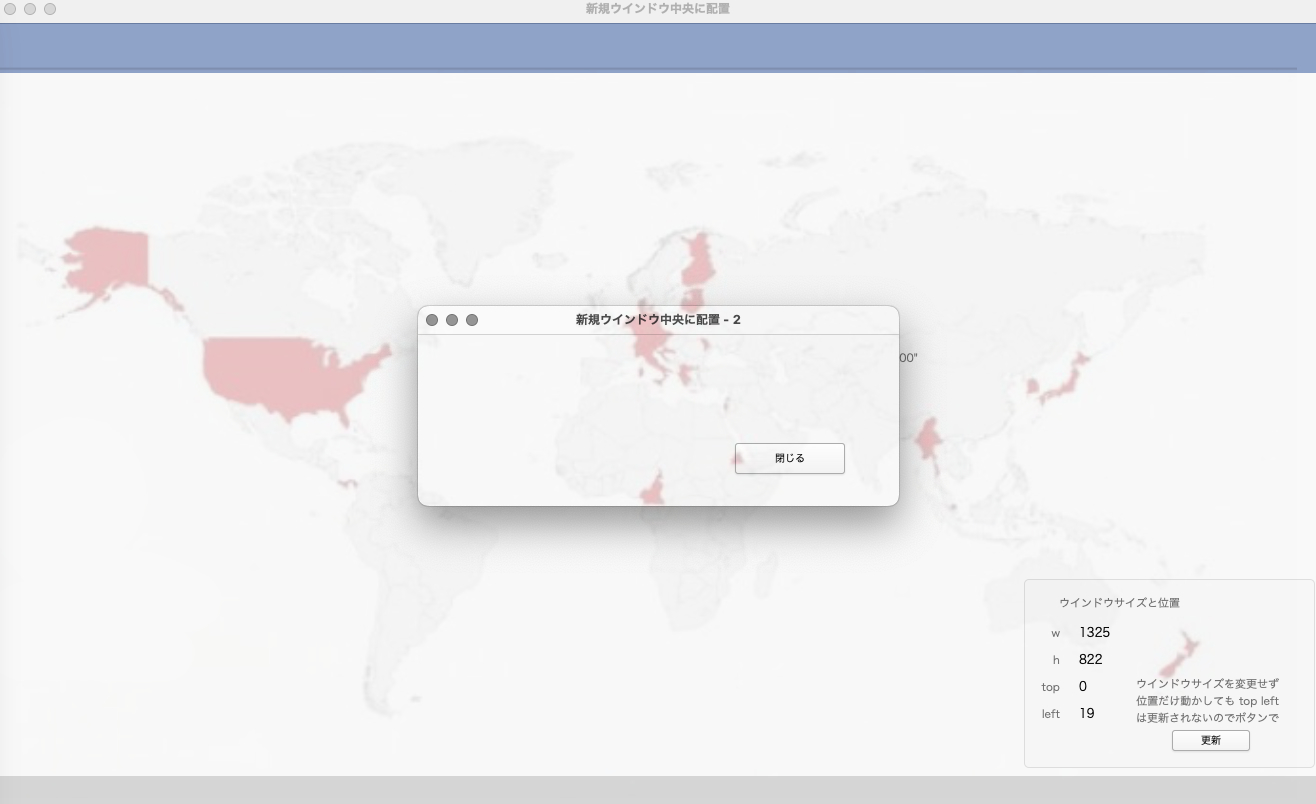Select the left value field showing 19
The height and width of the screenshot is (804, 1316).
point(1087,713)
